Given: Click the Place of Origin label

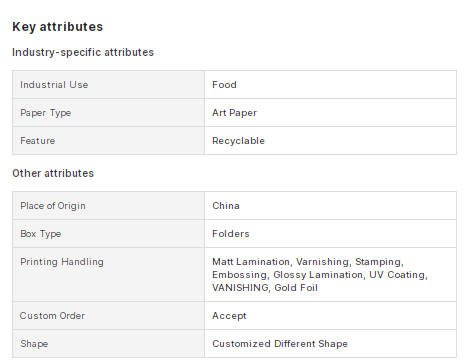Looking at the screenshot, I should coord(53,206).
